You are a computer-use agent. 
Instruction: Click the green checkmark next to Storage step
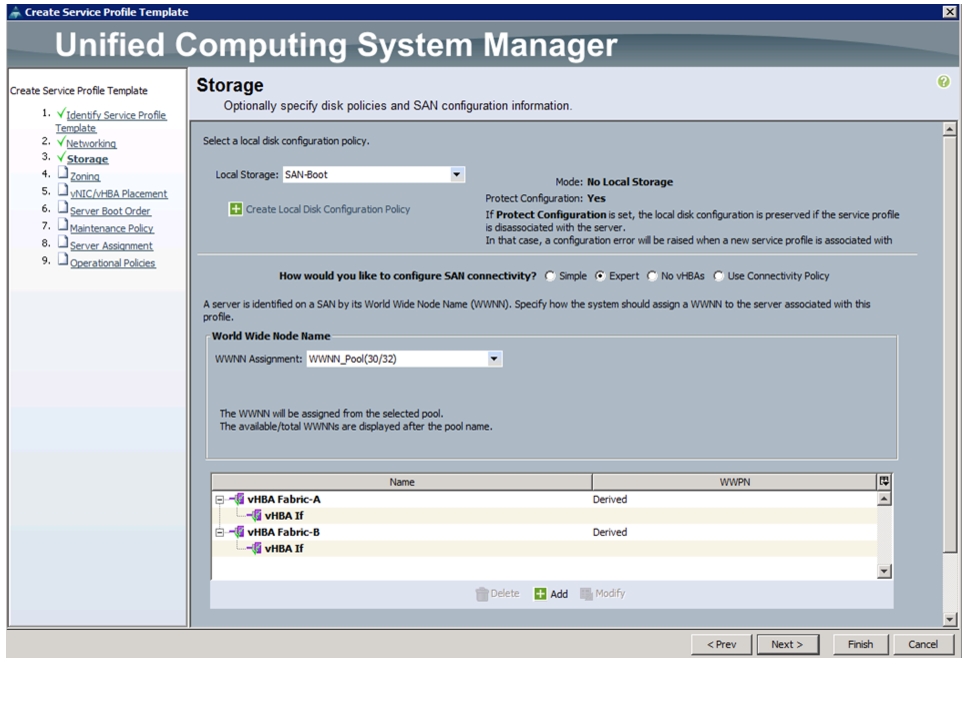pyautogui.click(x=60, y=157)
